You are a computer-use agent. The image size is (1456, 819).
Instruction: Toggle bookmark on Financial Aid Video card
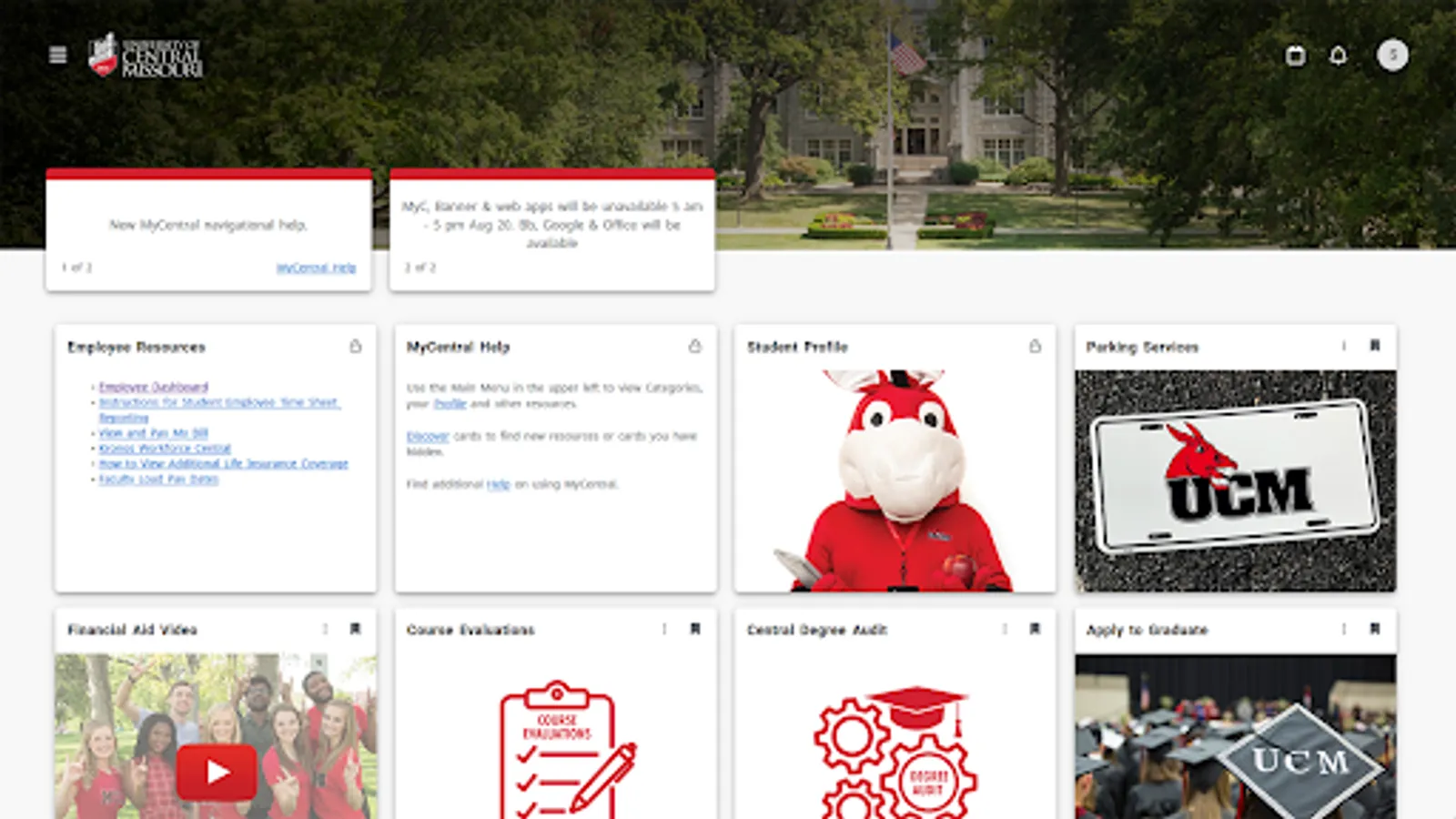356,629
